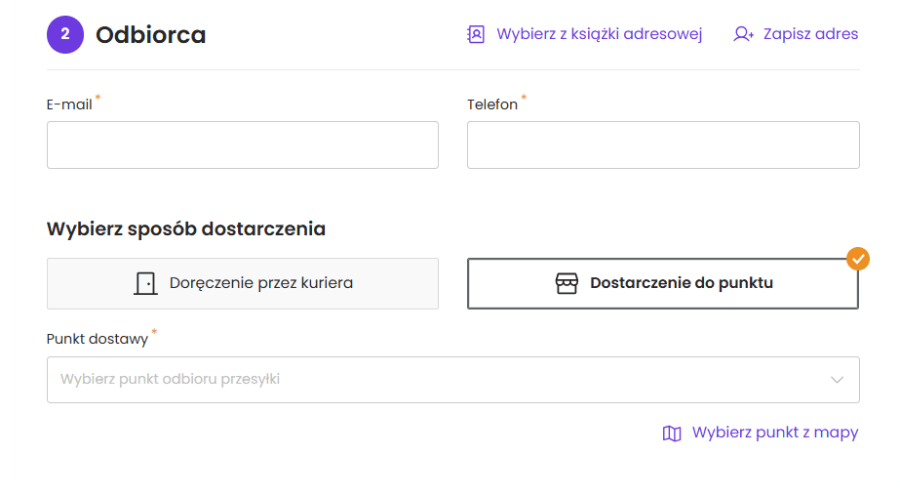
Task: Open 'Wybierz z książki adresowej' link
Action: click(598, 34)
